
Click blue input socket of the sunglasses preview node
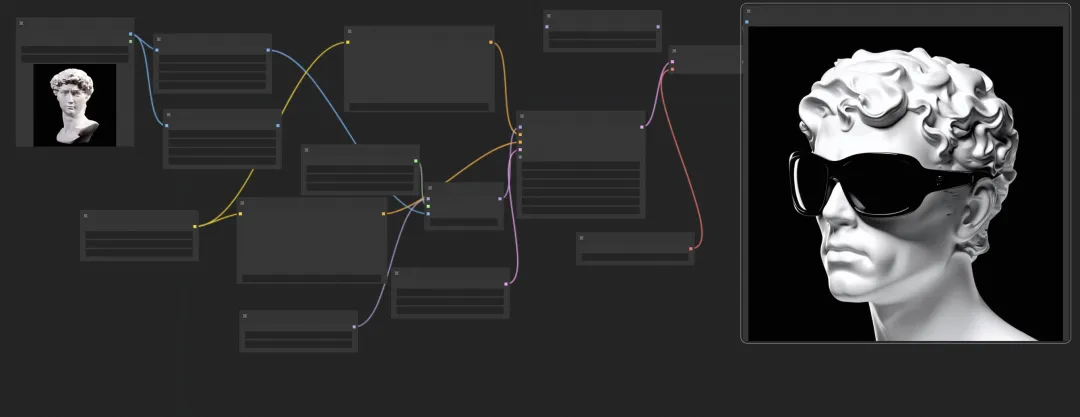[747, 22]
